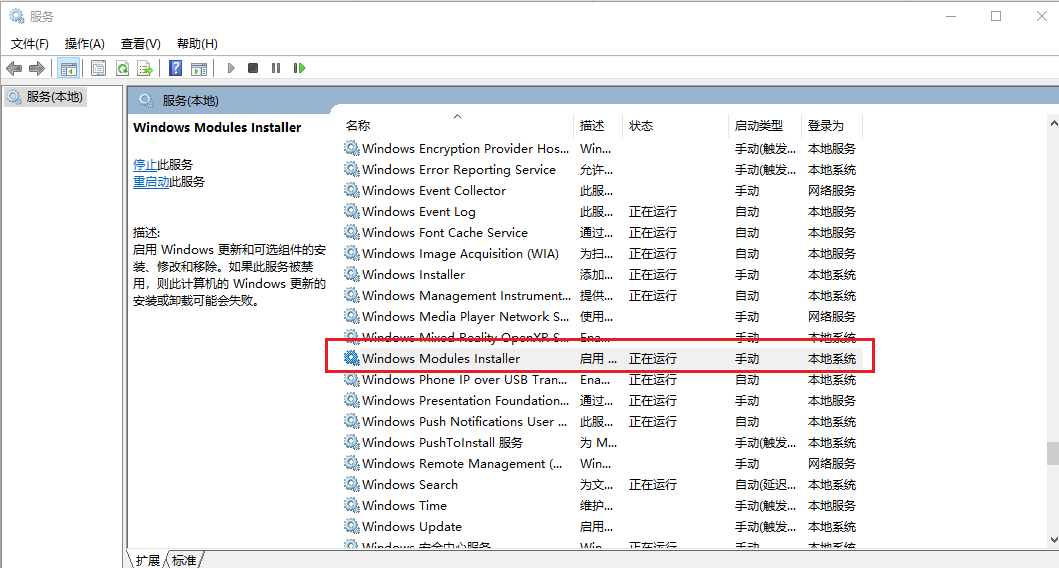This screenshot has height=568, width=1059.
Task: Select Windows Modules Installer service name
Action: (x=441, y=358)
